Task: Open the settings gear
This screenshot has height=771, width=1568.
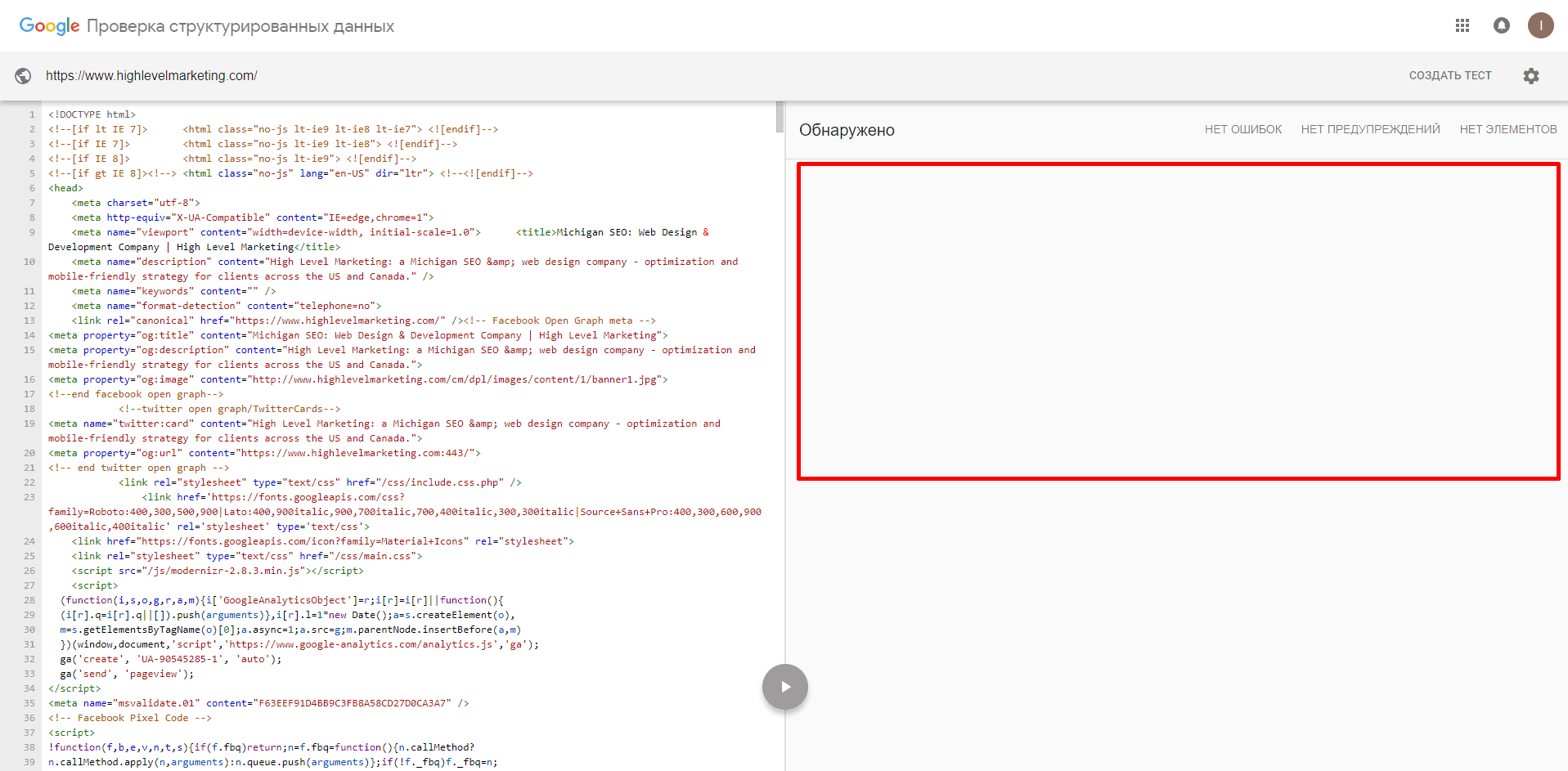Action: pyautogui.click(x=1530, y=76)
